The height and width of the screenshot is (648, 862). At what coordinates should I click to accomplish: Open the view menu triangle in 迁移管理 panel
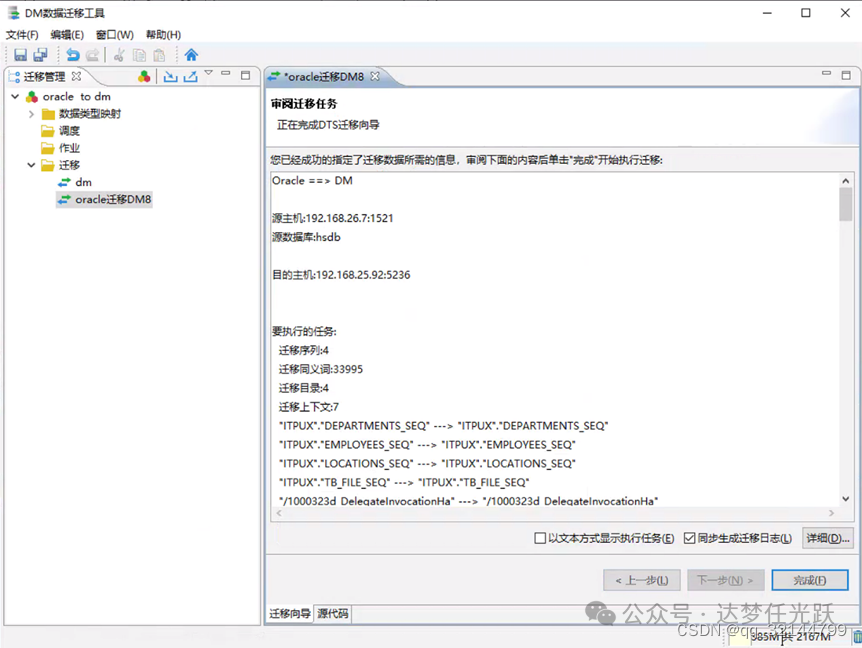pos(208,73)
